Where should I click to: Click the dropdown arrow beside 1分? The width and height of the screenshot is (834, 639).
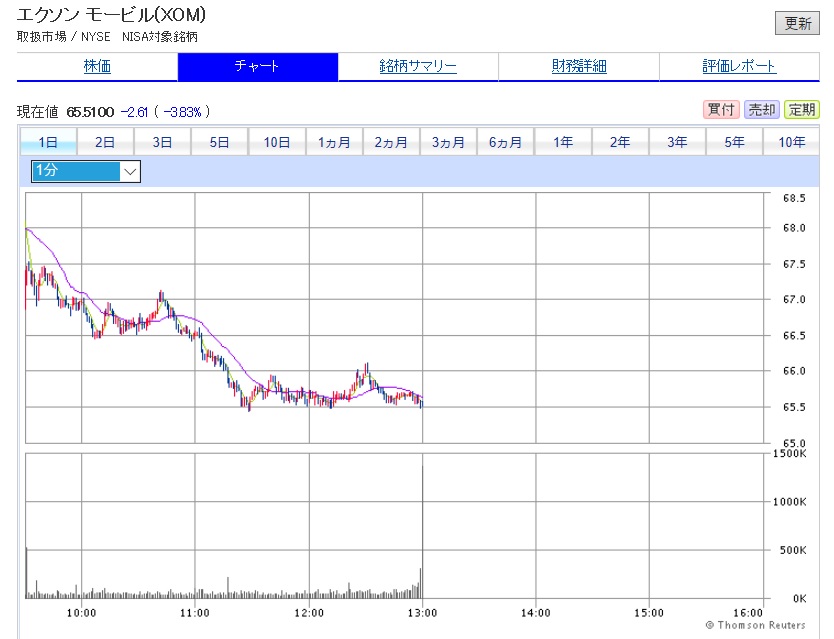[130, 171]
